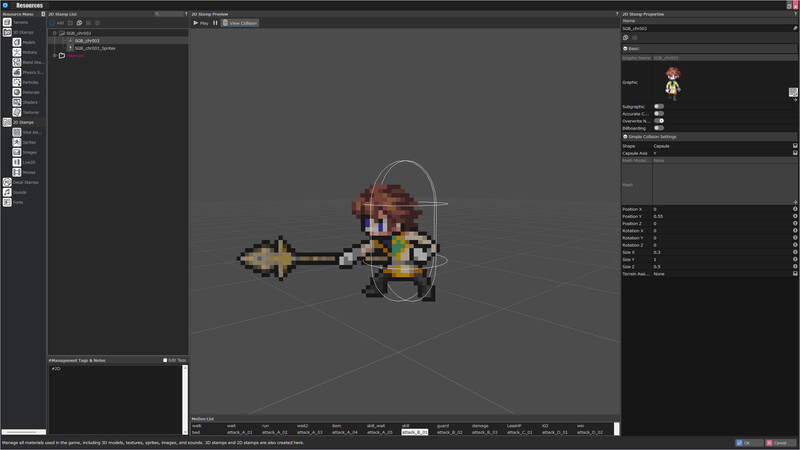Open the Sounds category icon
The image size is (800, 450).
click(7, 192)
